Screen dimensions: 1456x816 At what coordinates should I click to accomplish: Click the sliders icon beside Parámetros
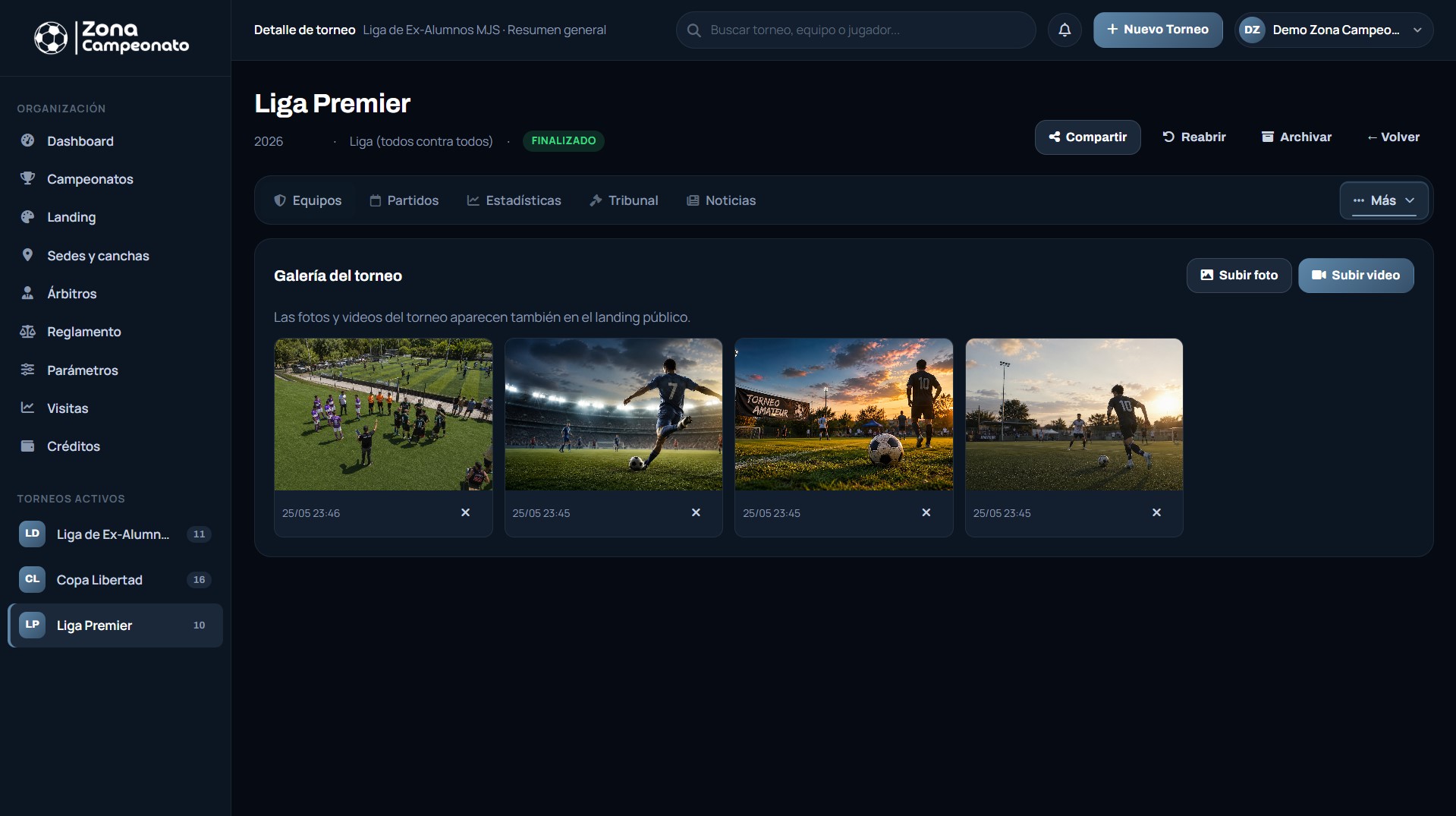(27, 370)
